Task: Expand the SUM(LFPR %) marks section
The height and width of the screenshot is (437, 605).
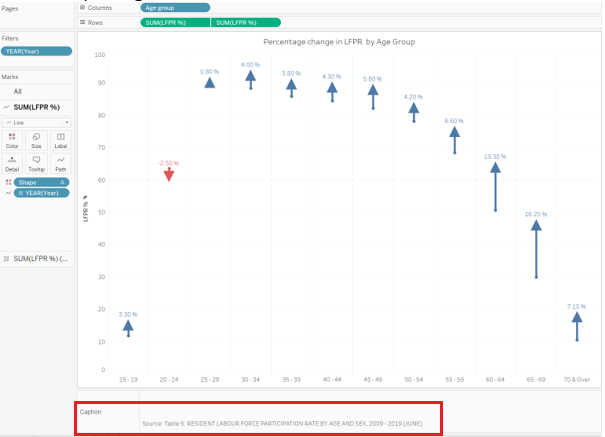Action: [38, 105]
